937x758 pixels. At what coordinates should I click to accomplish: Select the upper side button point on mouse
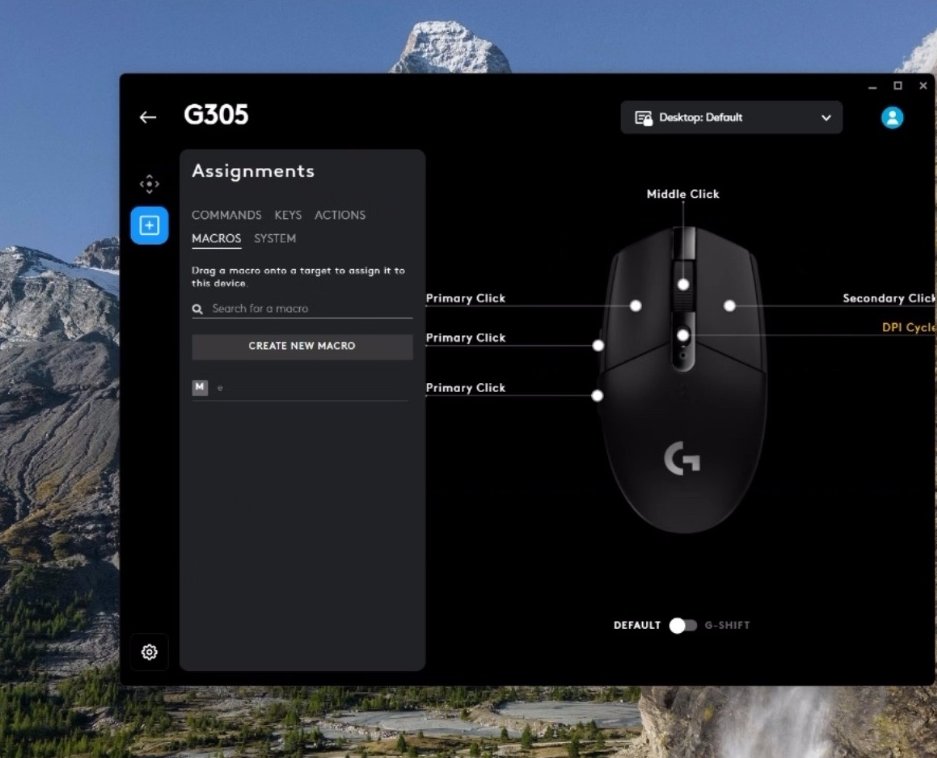point(598,346)
